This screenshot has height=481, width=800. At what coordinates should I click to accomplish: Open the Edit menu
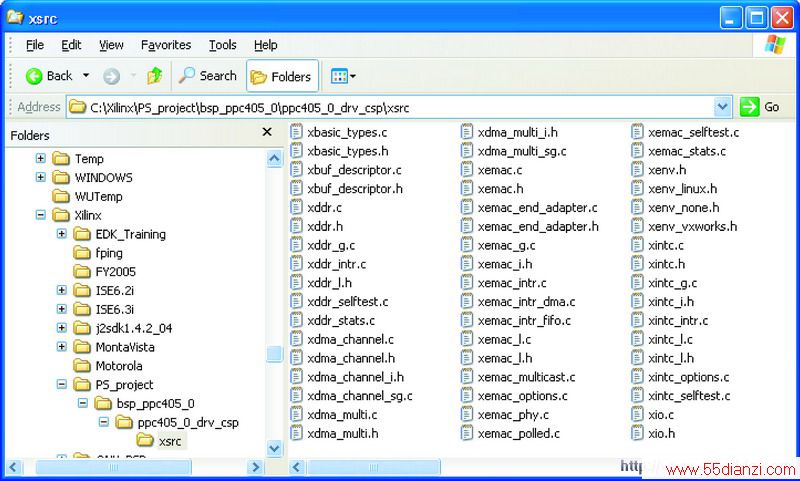[x=71, y=45]
